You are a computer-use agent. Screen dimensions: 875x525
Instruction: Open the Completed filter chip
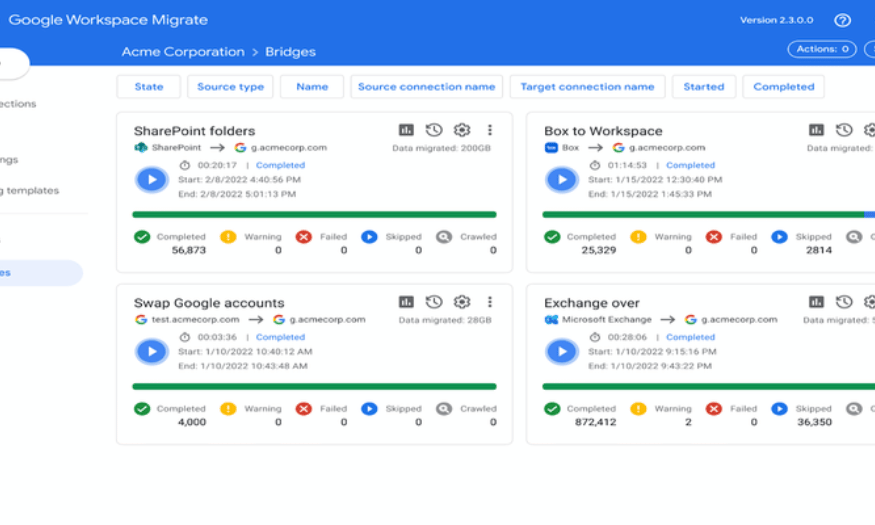click(783, 86)
